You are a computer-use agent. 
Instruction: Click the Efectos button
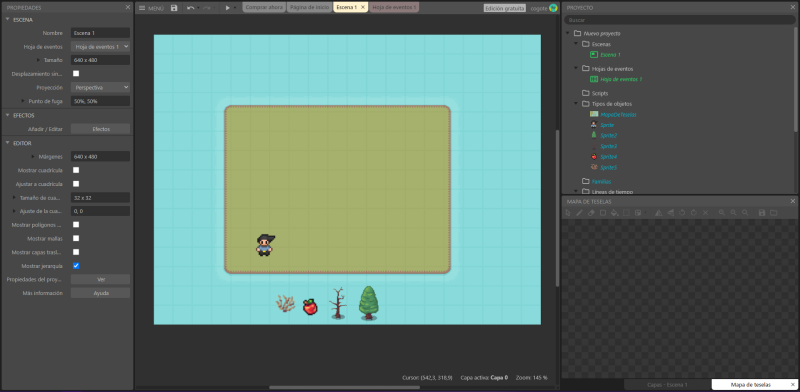tap(101, 129)
